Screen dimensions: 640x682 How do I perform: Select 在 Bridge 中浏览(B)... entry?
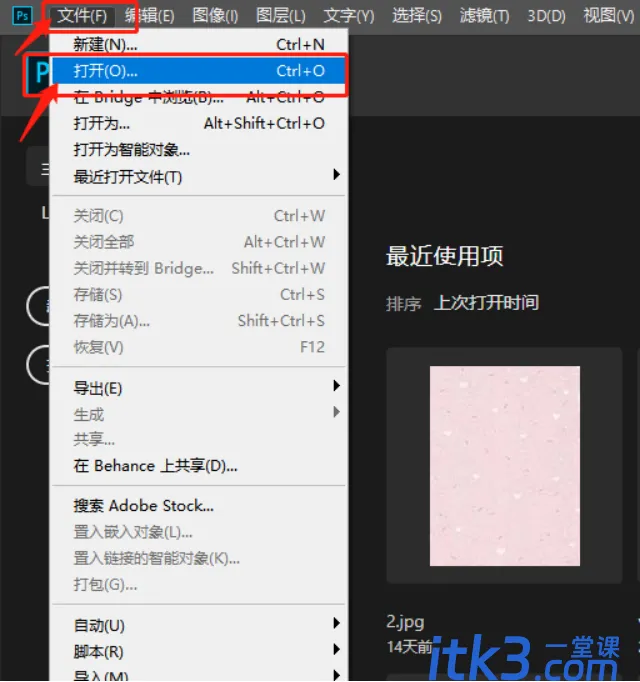(x=199, y=97)
